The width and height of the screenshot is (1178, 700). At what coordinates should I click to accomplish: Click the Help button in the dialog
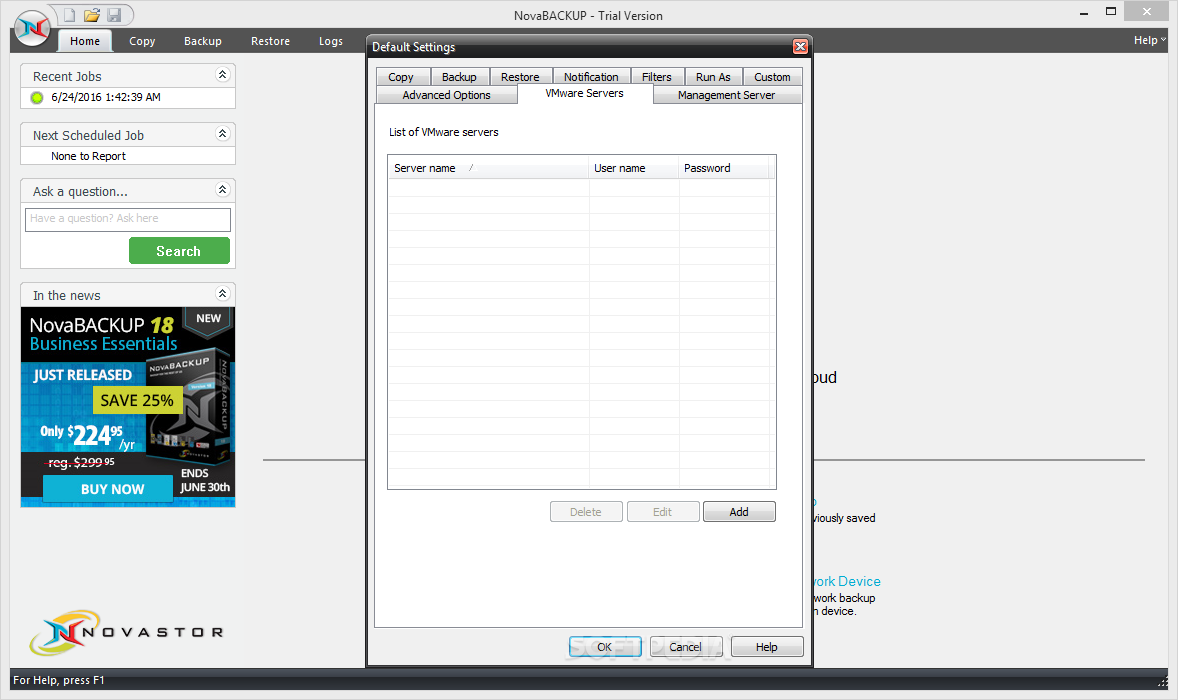(766, 647)
